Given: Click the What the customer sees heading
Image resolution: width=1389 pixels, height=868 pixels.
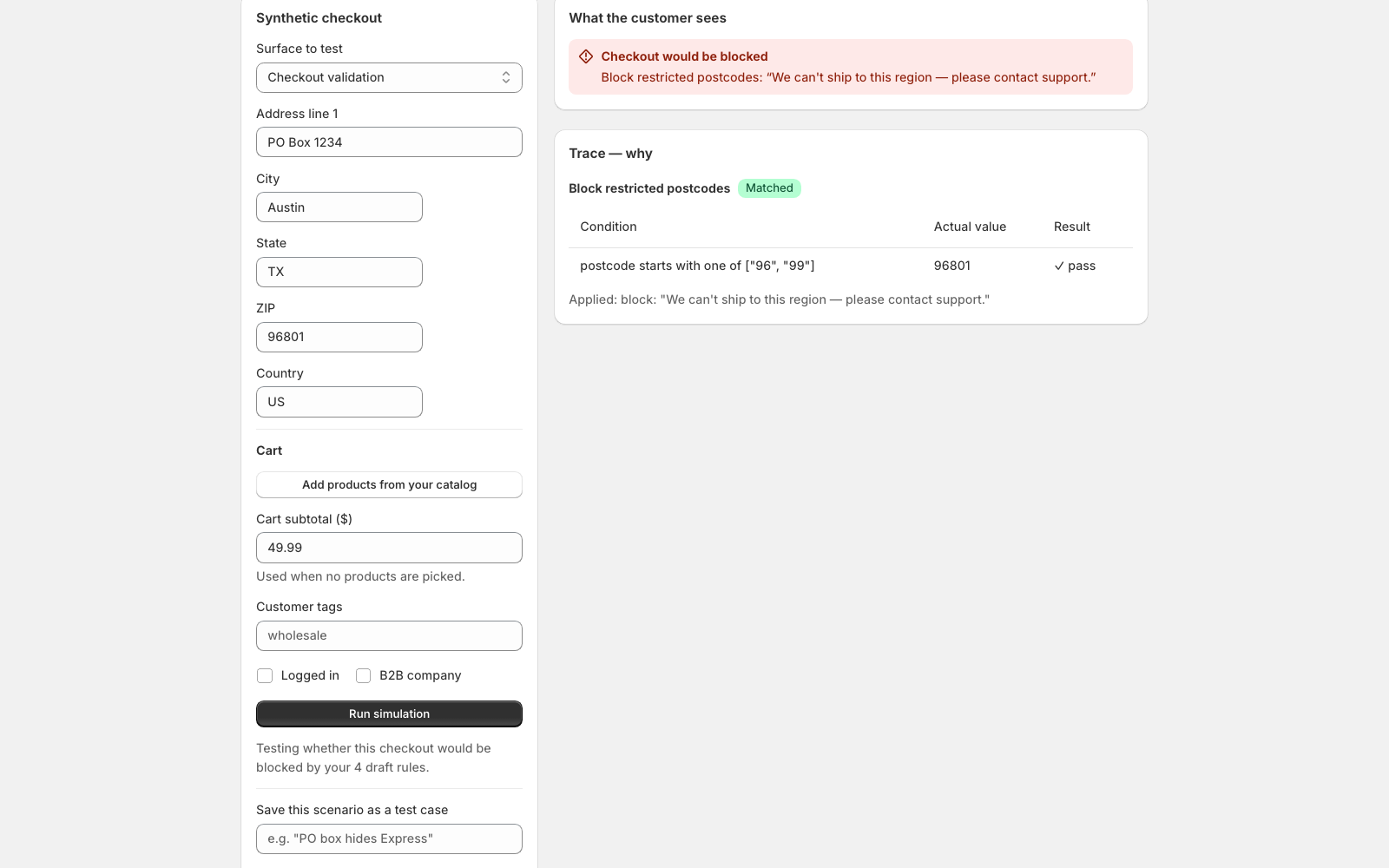Looking at the screenshot, I should pyautogui.click(x=648, y=18).
